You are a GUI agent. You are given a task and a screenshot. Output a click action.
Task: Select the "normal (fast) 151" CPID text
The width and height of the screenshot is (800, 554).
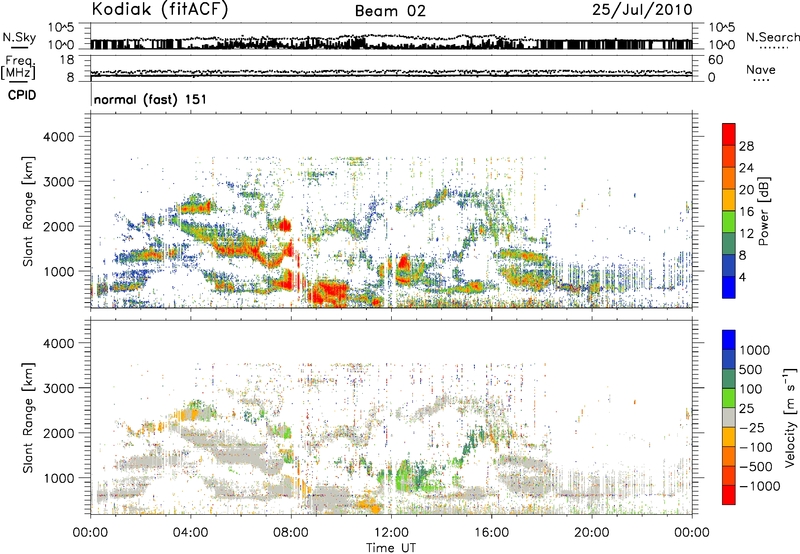click(151, 99)
